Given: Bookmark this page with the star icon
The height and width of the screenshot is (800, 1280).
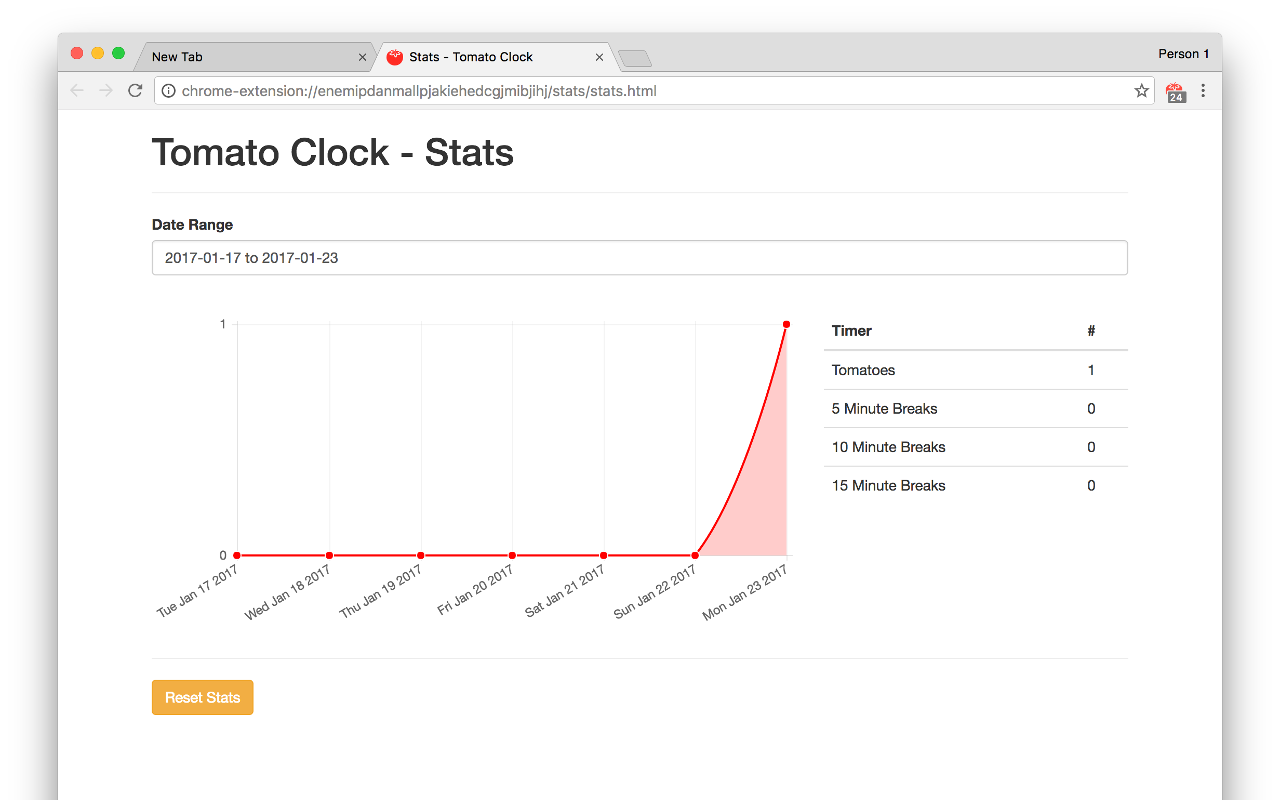Looking at the screenshot, I should pos(1142,91).
